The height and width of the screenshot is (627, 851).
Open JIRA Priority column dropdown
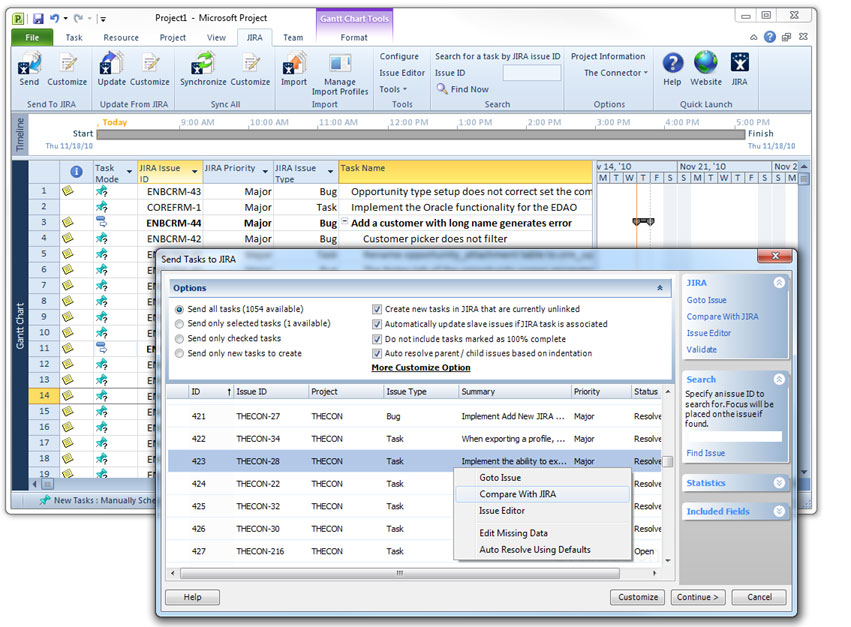coord(265,172)
